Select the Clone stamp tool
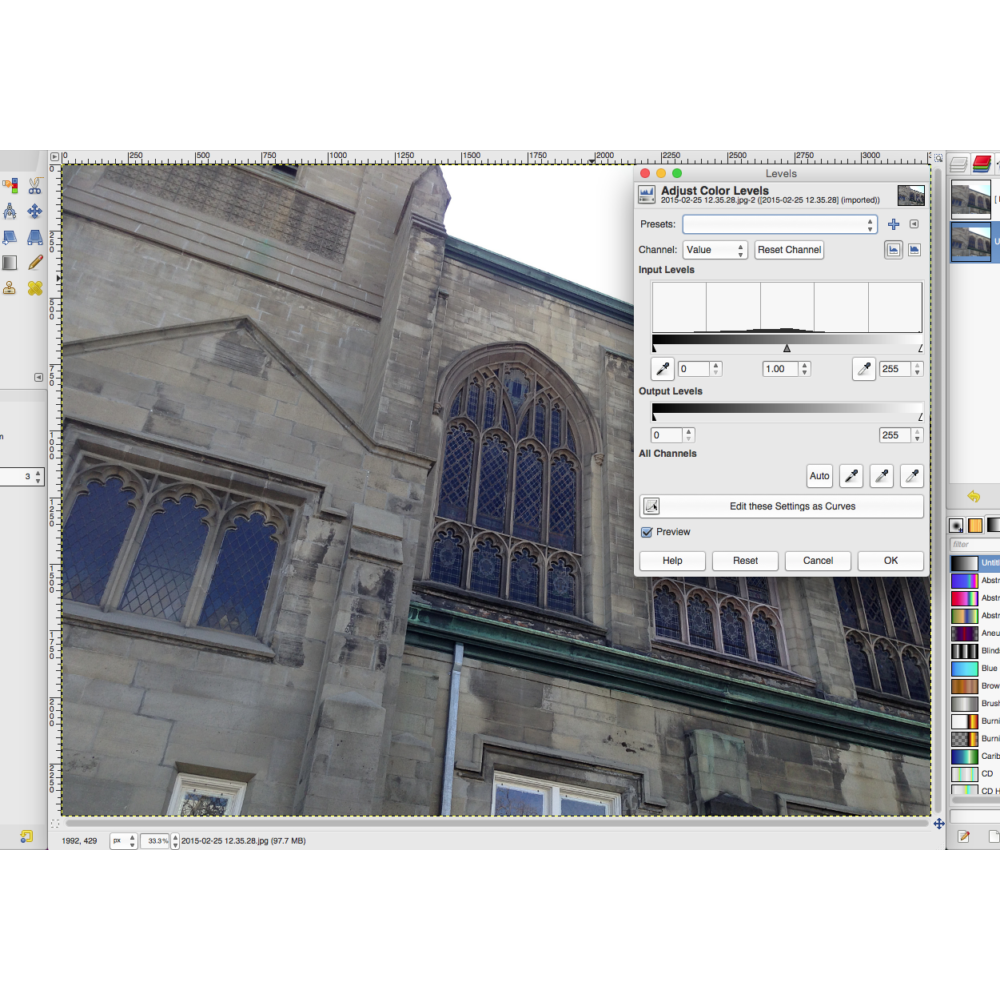 [9, 289]
